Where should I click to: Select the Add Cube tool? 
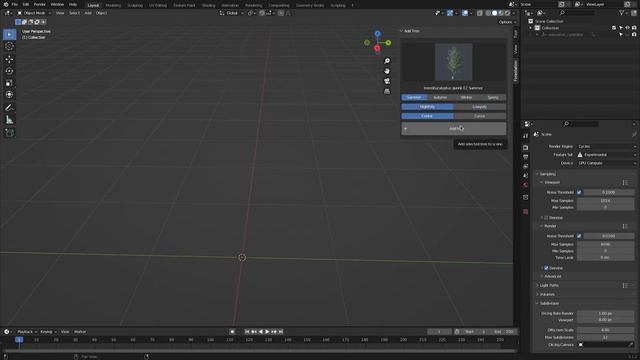[x=9, y=133]
